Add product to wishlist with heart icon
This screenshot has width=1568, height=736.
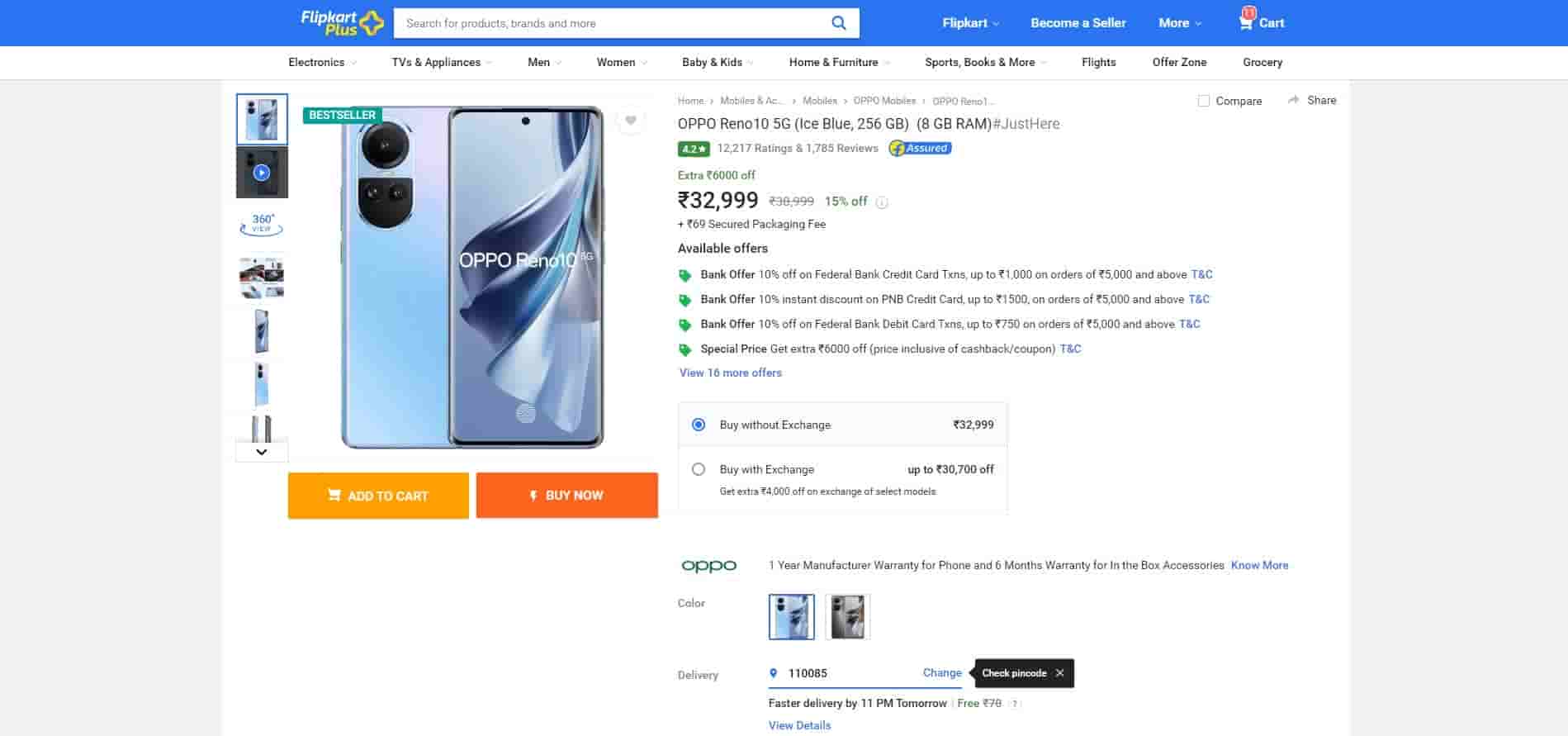[630, 121]
